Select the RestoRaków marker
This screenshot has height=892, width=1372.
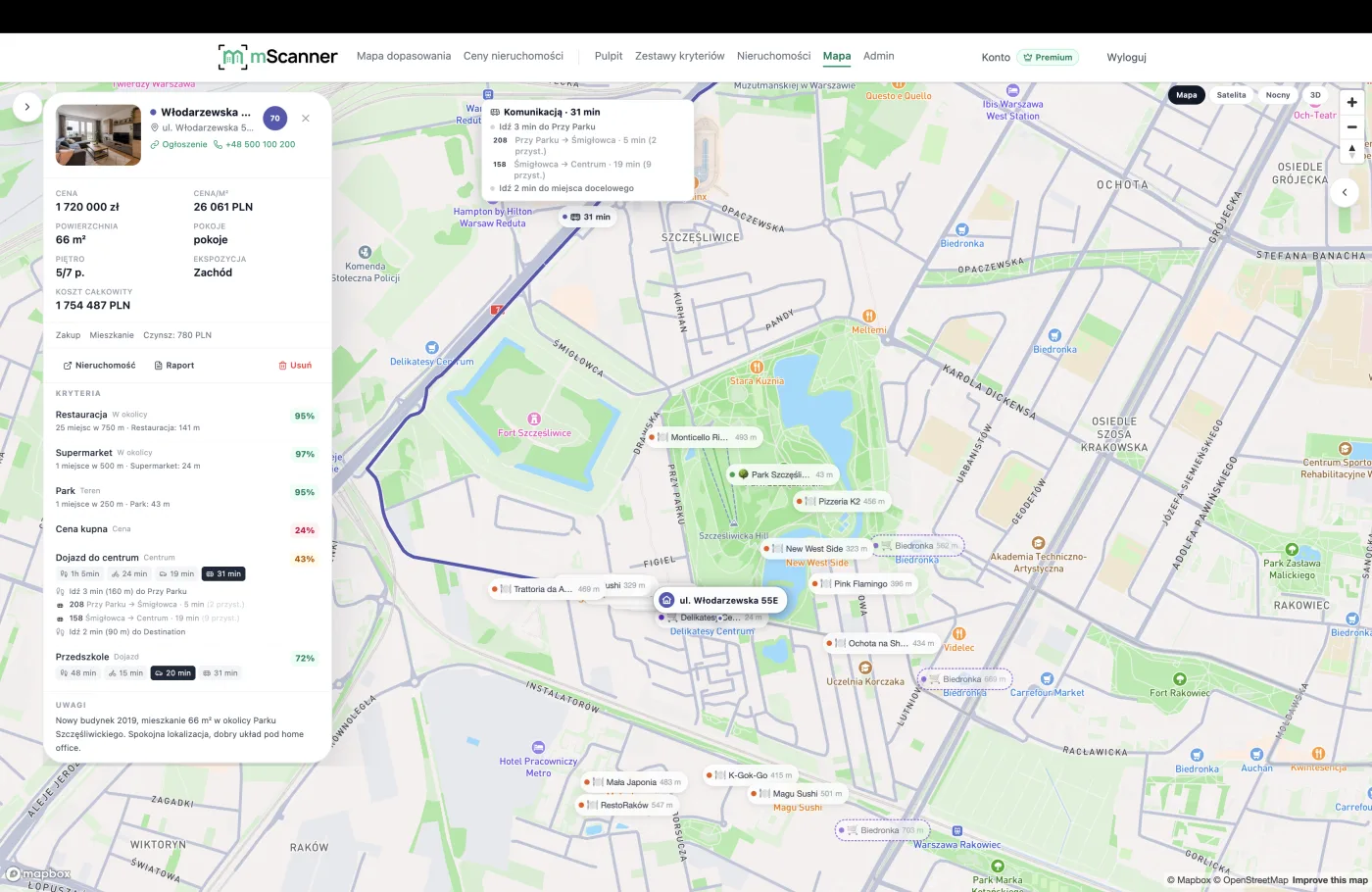[x=627, y=805]
